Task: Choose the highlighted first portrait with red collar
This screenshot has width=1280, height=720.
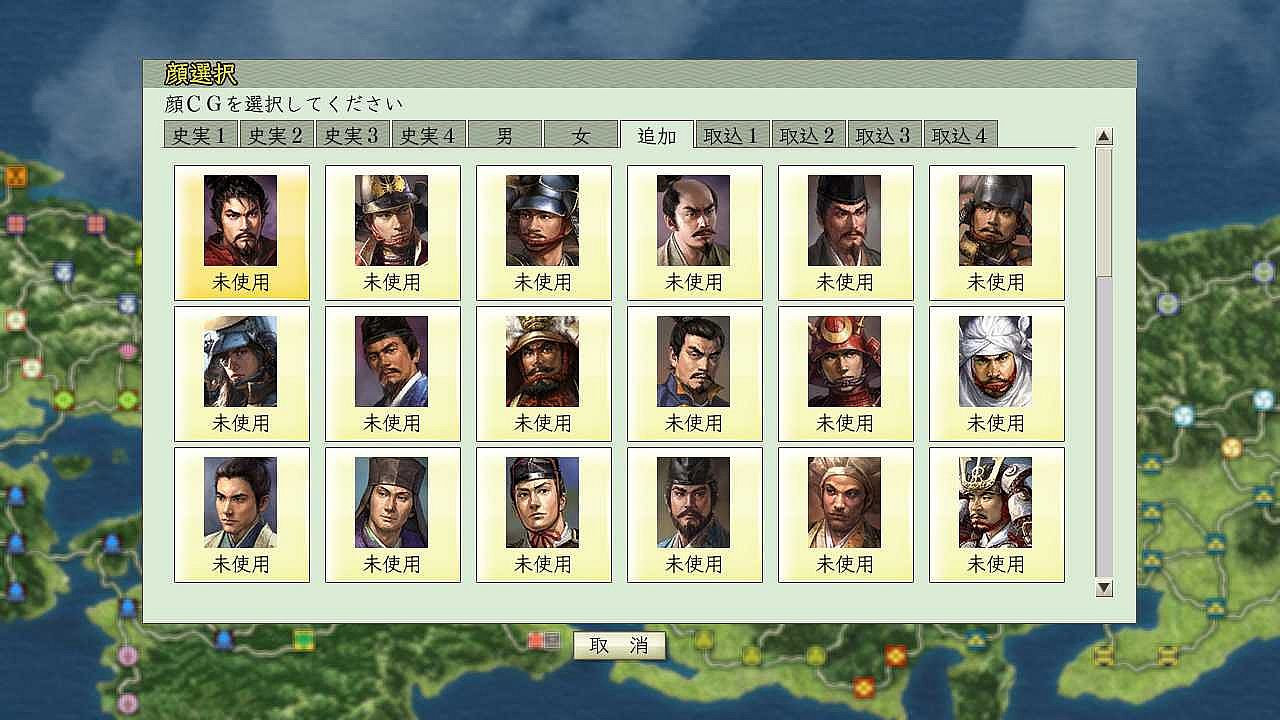Action: tap(242, 233)
